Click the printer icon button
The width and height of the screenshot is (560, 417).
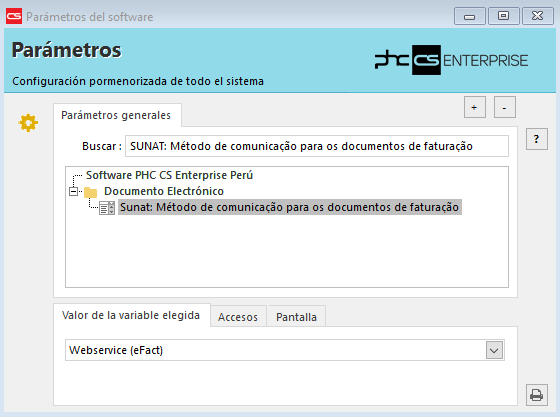[536, 395]
